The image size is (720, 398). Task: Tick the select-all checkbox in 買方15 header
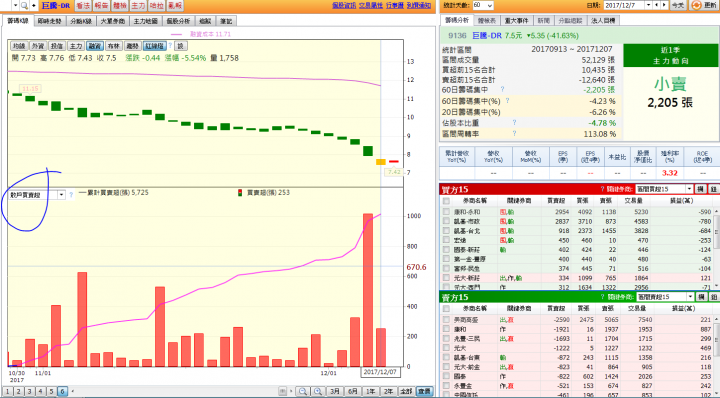click(x=446, y=201)
